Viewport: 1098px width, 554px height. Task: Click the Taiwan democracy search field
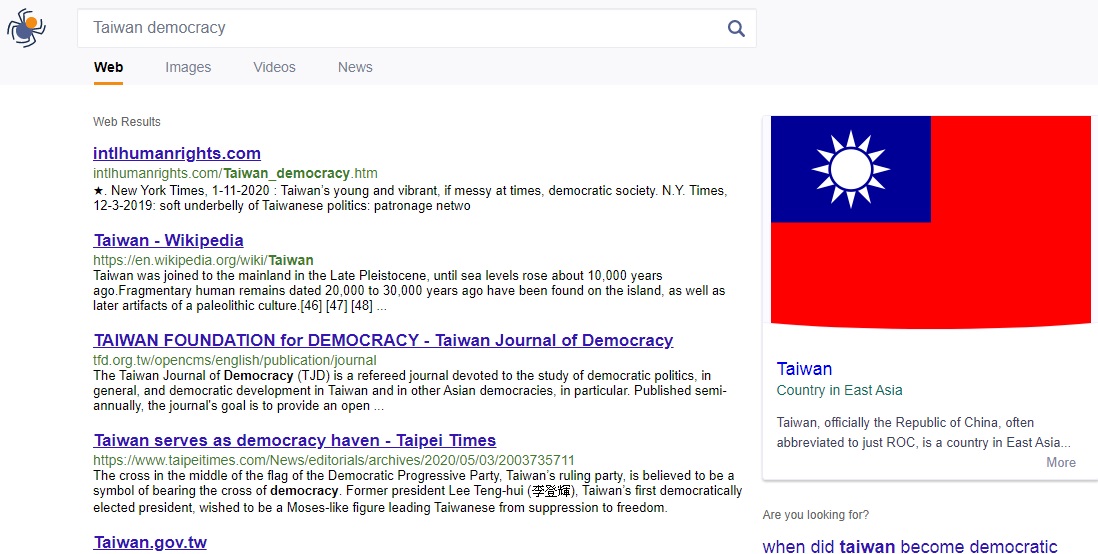(x=400, y=28)
